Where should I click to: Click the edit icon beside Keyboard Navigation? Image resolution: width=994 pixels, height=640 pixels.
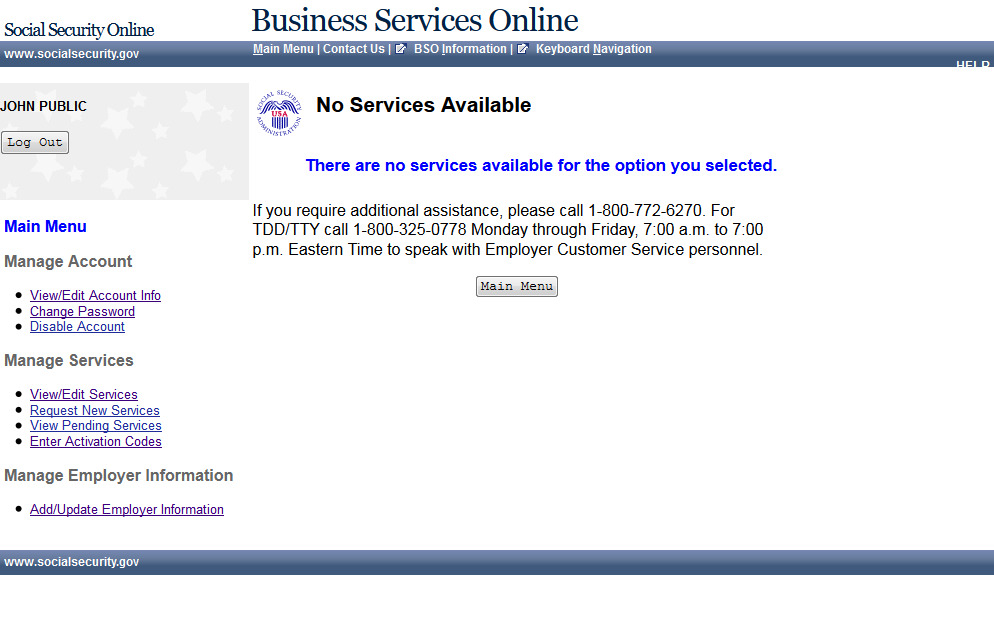522,49
